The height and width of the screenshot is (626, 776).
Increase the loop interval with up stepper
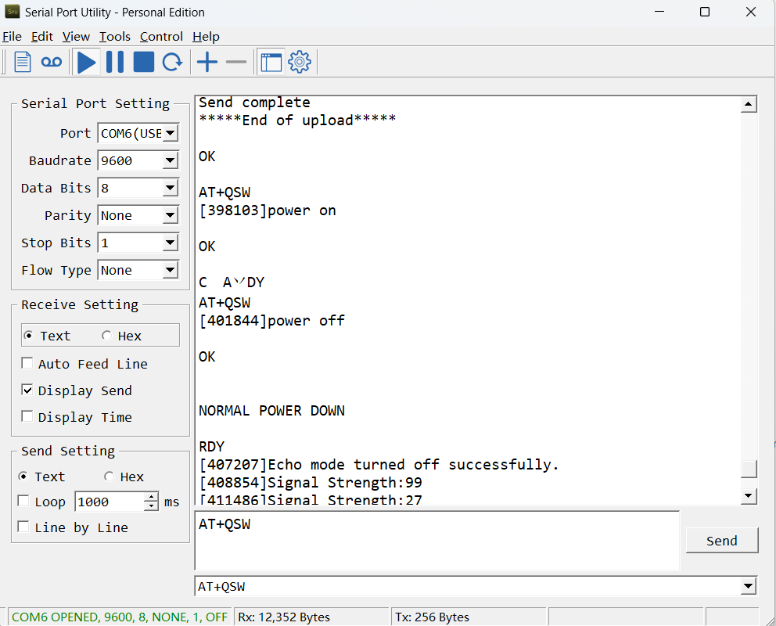(x=151, y=497)
